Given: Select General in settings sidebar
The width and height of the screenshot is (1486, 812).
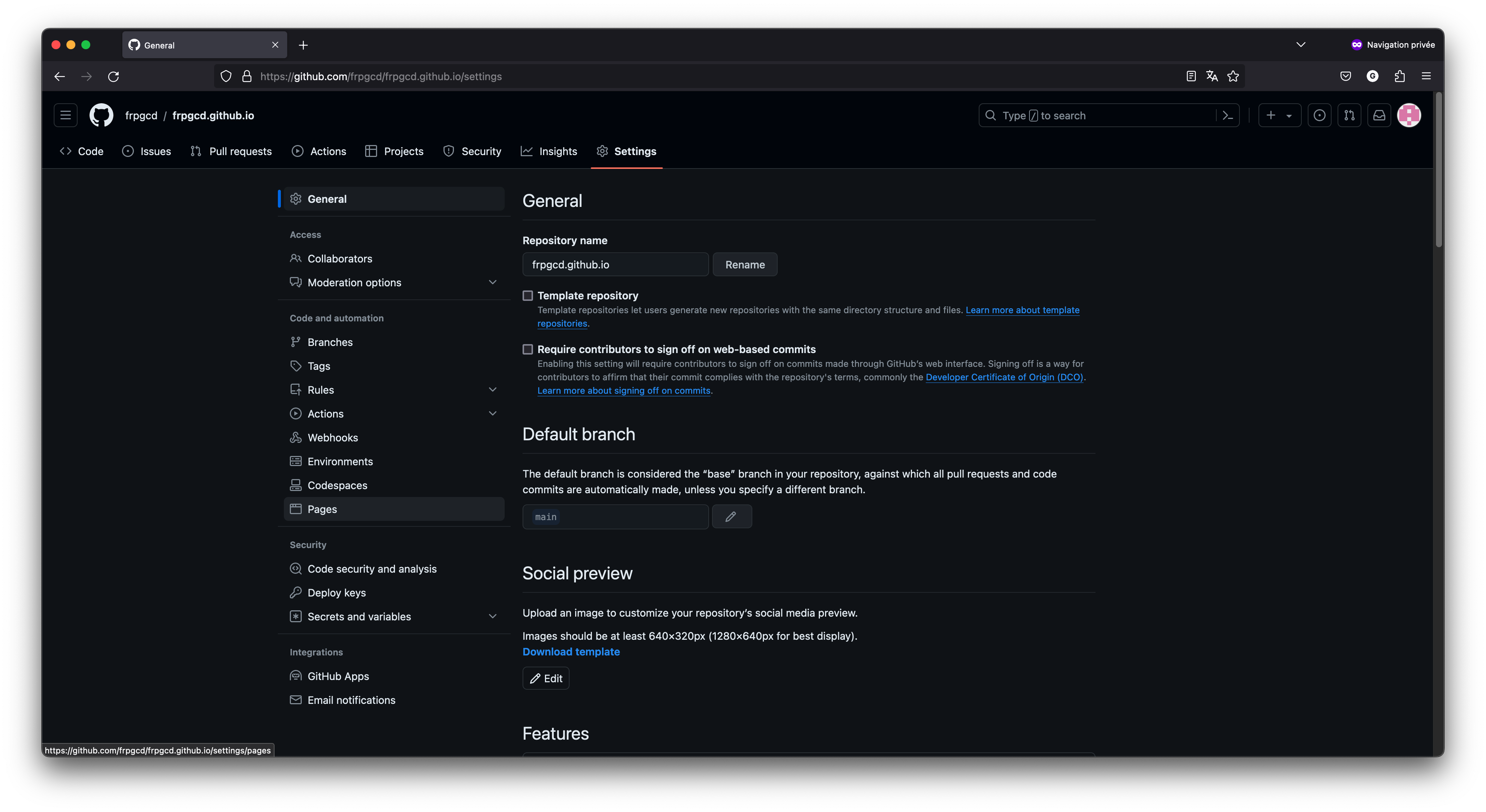Looking at the screenshot, I should [x=394, y=199].
